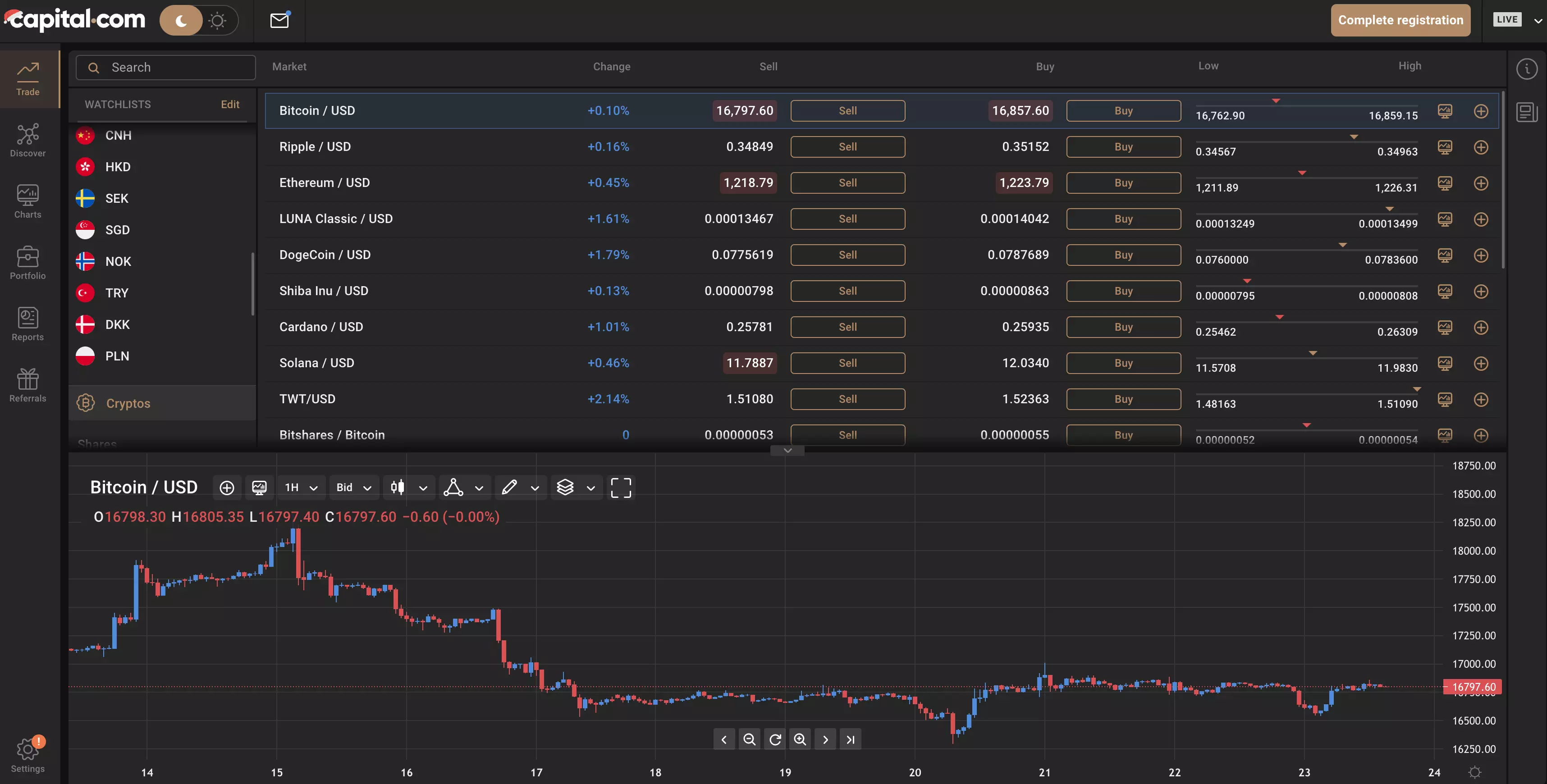The width and height of the screenshot is (1547, 784).
Task: Add TWT/USD to watchlist
Action: pos(1481,399)
